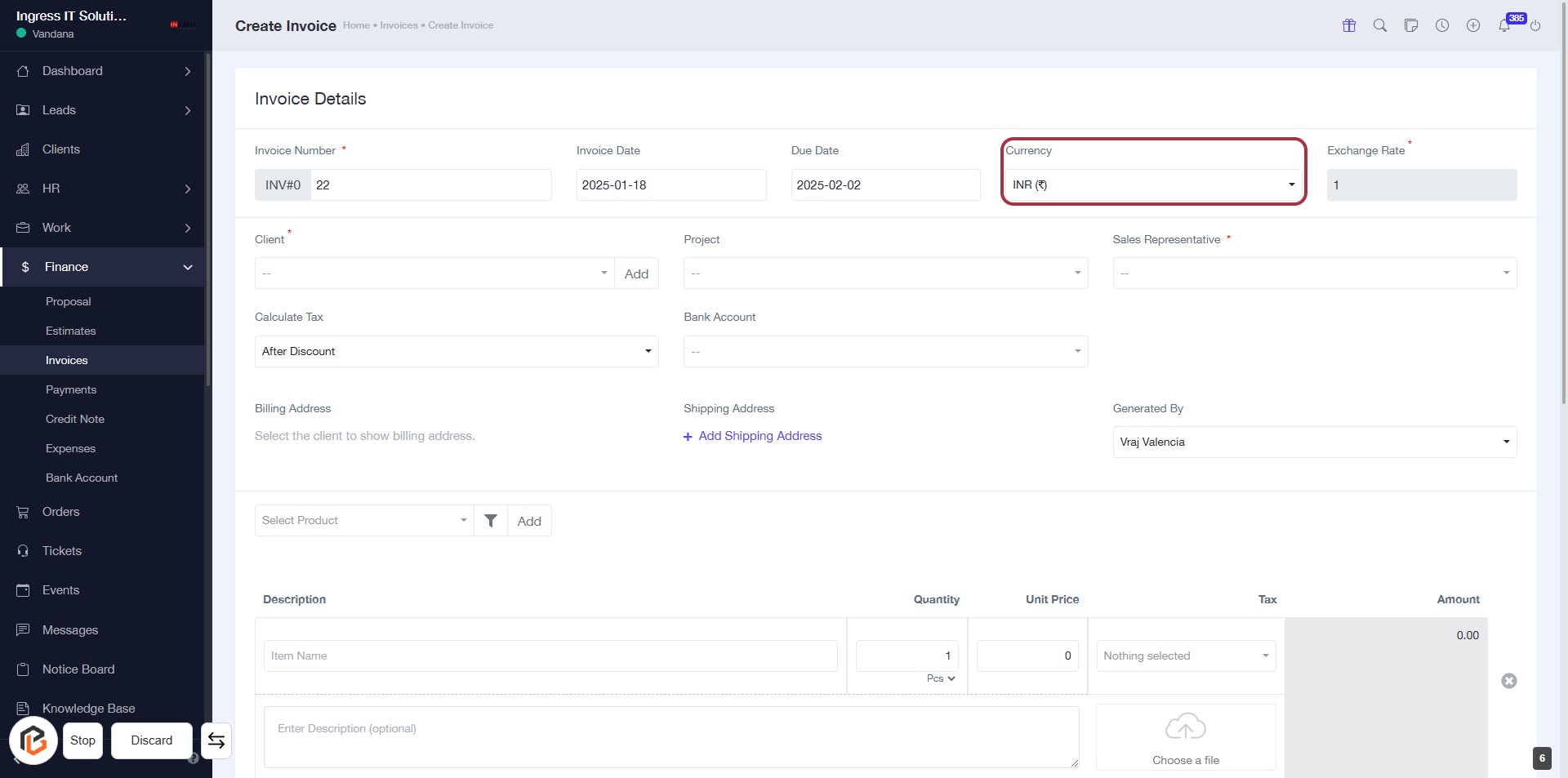Go to Credit Note page

pos(75,420)
